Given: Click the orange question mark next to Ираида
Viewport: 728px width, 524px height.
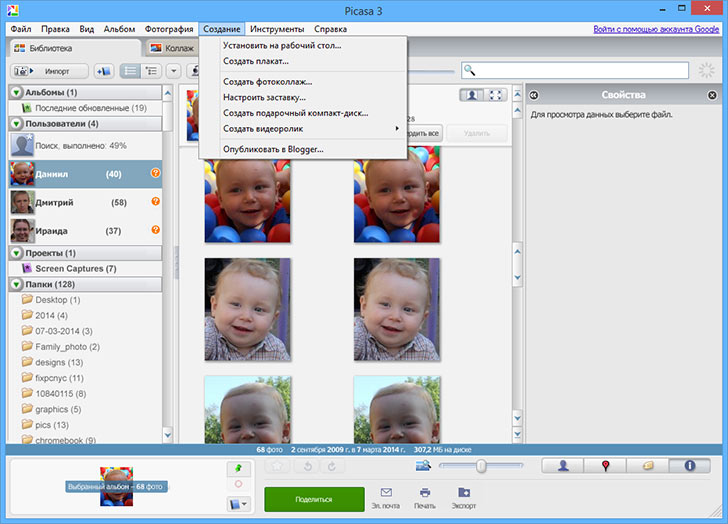Looking at the screenshot, I should tap(156, 229).
